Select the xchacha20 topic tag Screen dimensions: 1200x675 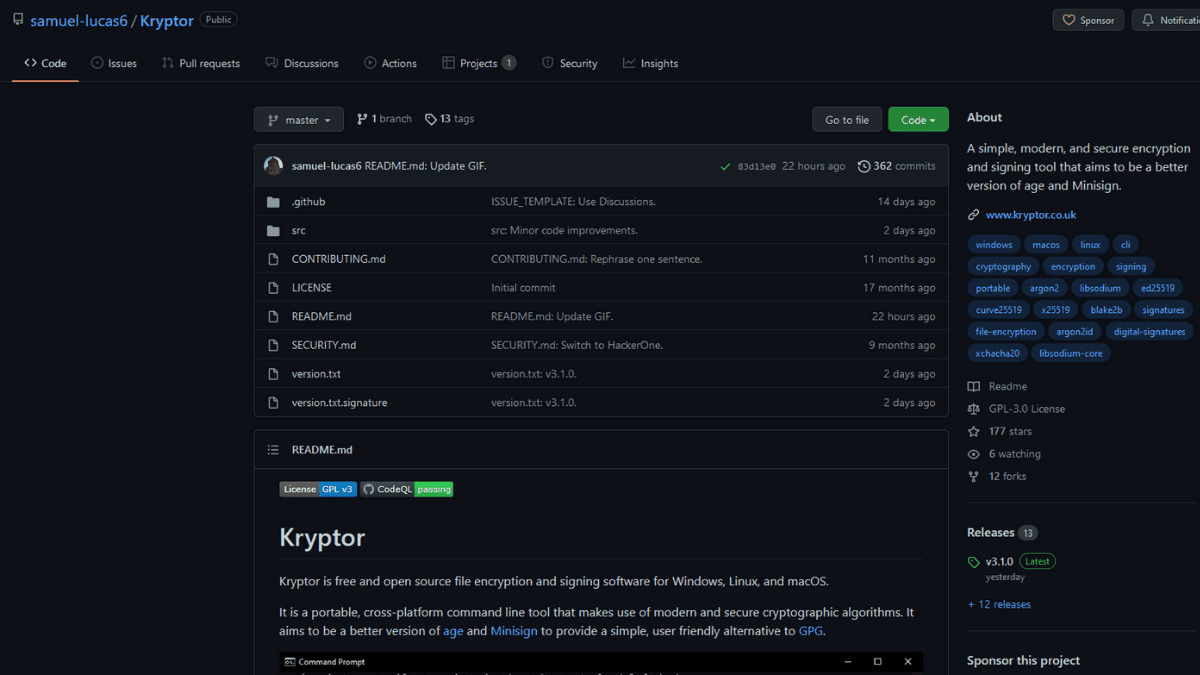pyautogui.click(x=998, y=353)
